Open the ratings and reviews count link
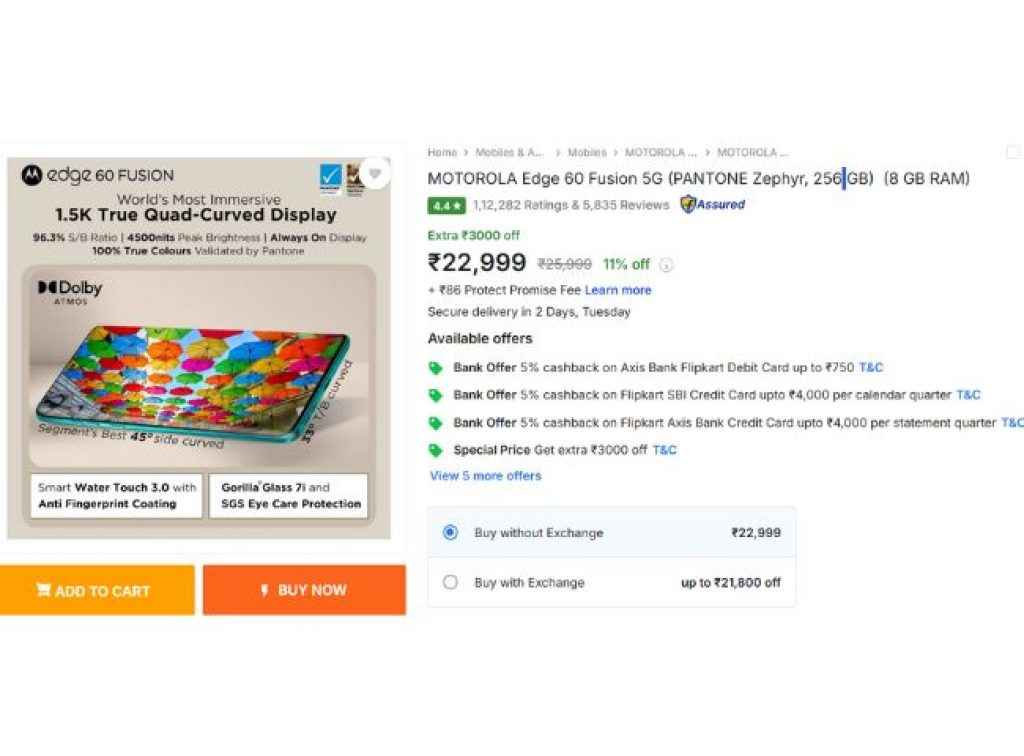Screen dimensions: 1024x756 pyautogui.click(x=570, y=205)
